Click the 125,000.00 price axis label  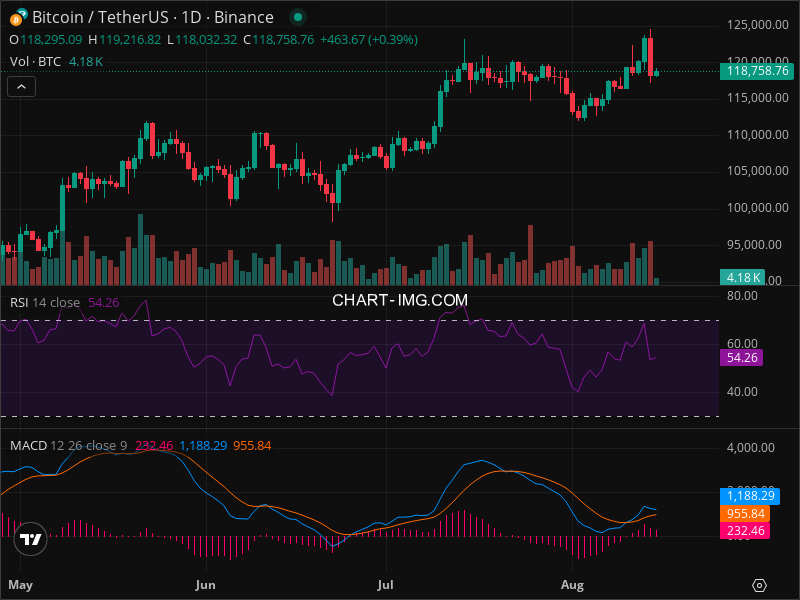pos(758,25)
